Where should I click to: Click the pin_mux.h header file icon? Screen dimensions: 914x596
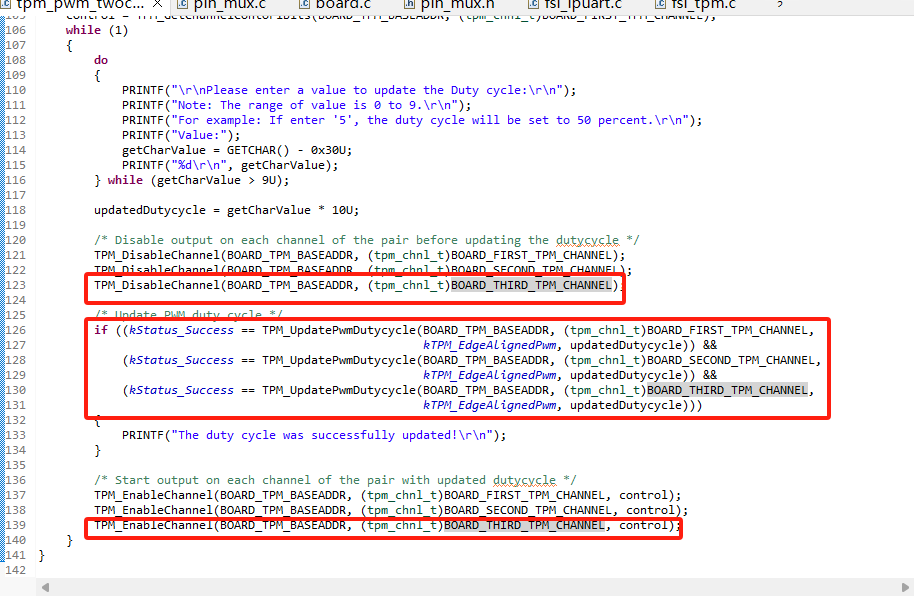coord(411,4)
